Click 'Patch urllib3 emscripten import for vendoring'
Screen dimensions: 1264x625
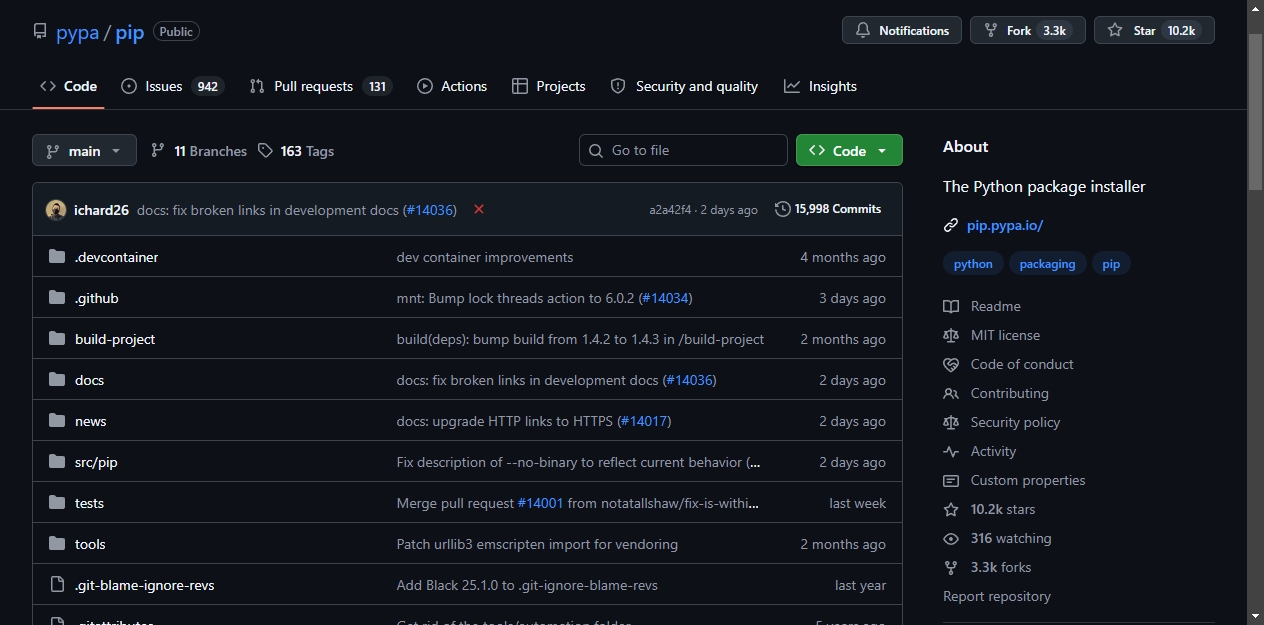pyautogui.click(x=537, y=544)
